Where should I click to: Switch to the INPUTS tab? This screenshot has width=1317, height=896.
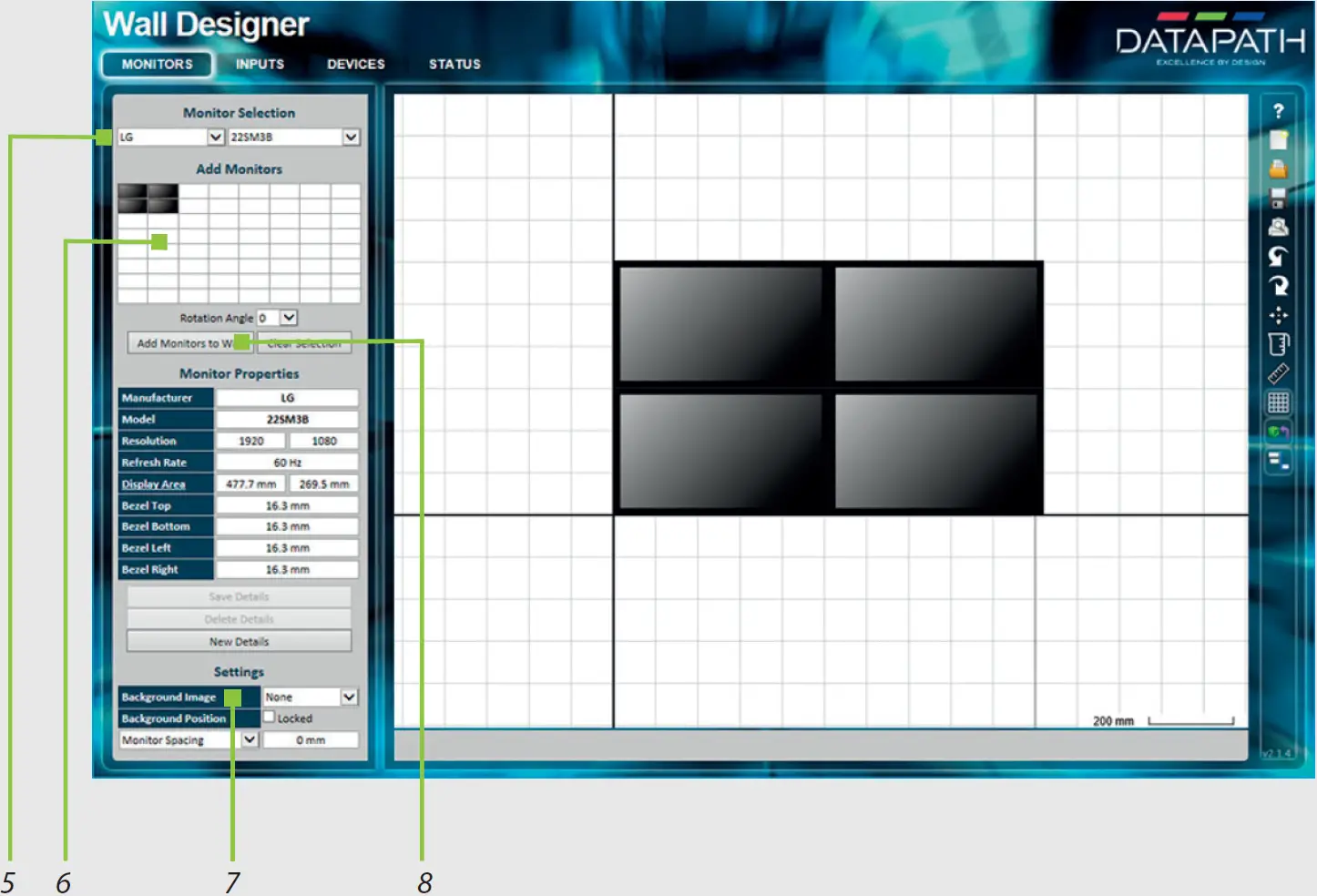coord(260,64)
